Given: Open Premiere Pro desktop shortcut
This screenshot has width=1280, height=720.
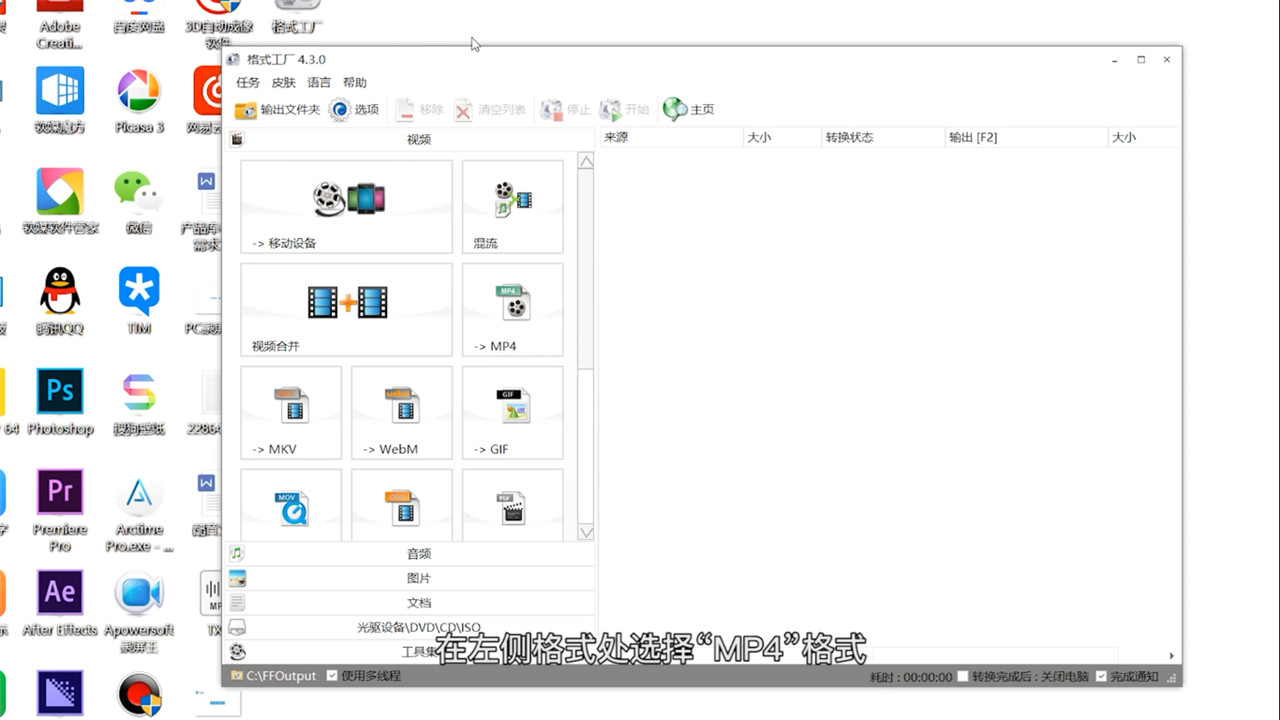Looking at the screenshot, I should [60, 510].
